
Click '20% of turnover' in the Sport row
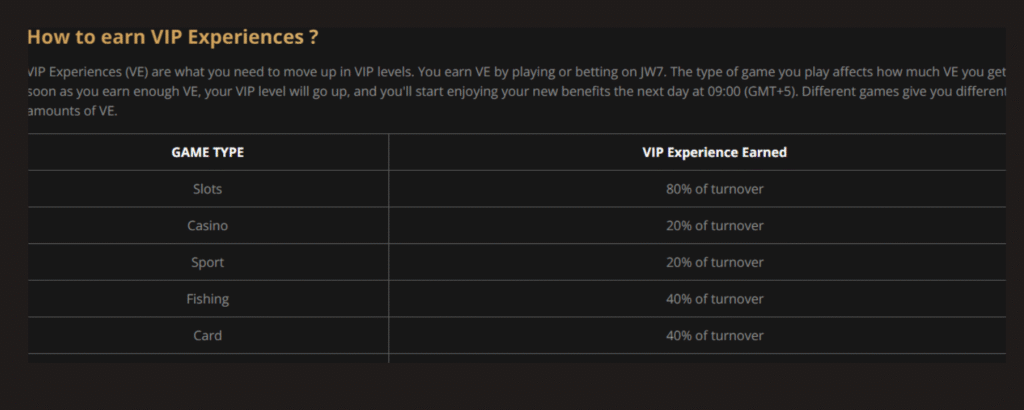coord(714,262)
